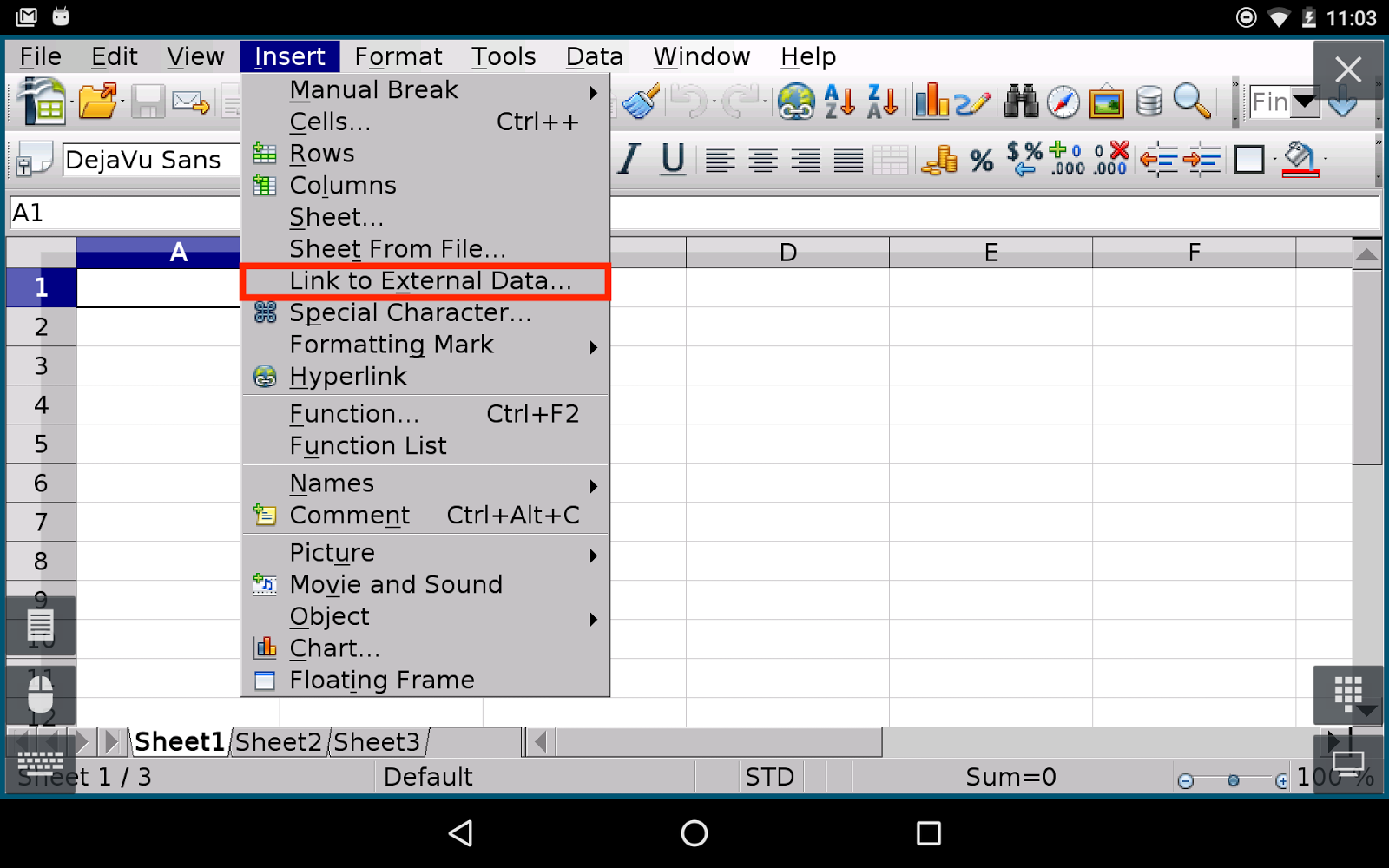The width and height of the screenshot is (1389, 868).
Task: Open the DejaVu Sans font name dropdown
Action: click(x=148, y=160)
